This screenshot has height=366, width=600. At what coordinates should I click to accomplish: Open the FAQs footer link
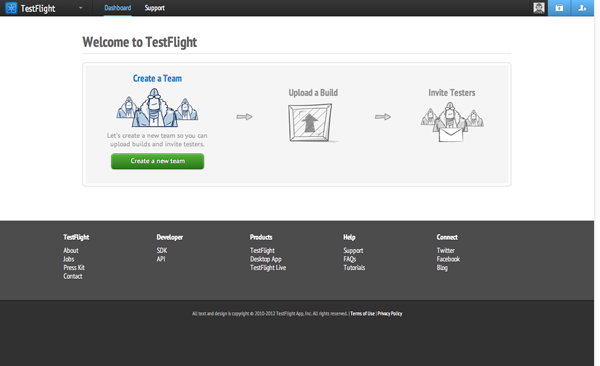click(350, 259)
